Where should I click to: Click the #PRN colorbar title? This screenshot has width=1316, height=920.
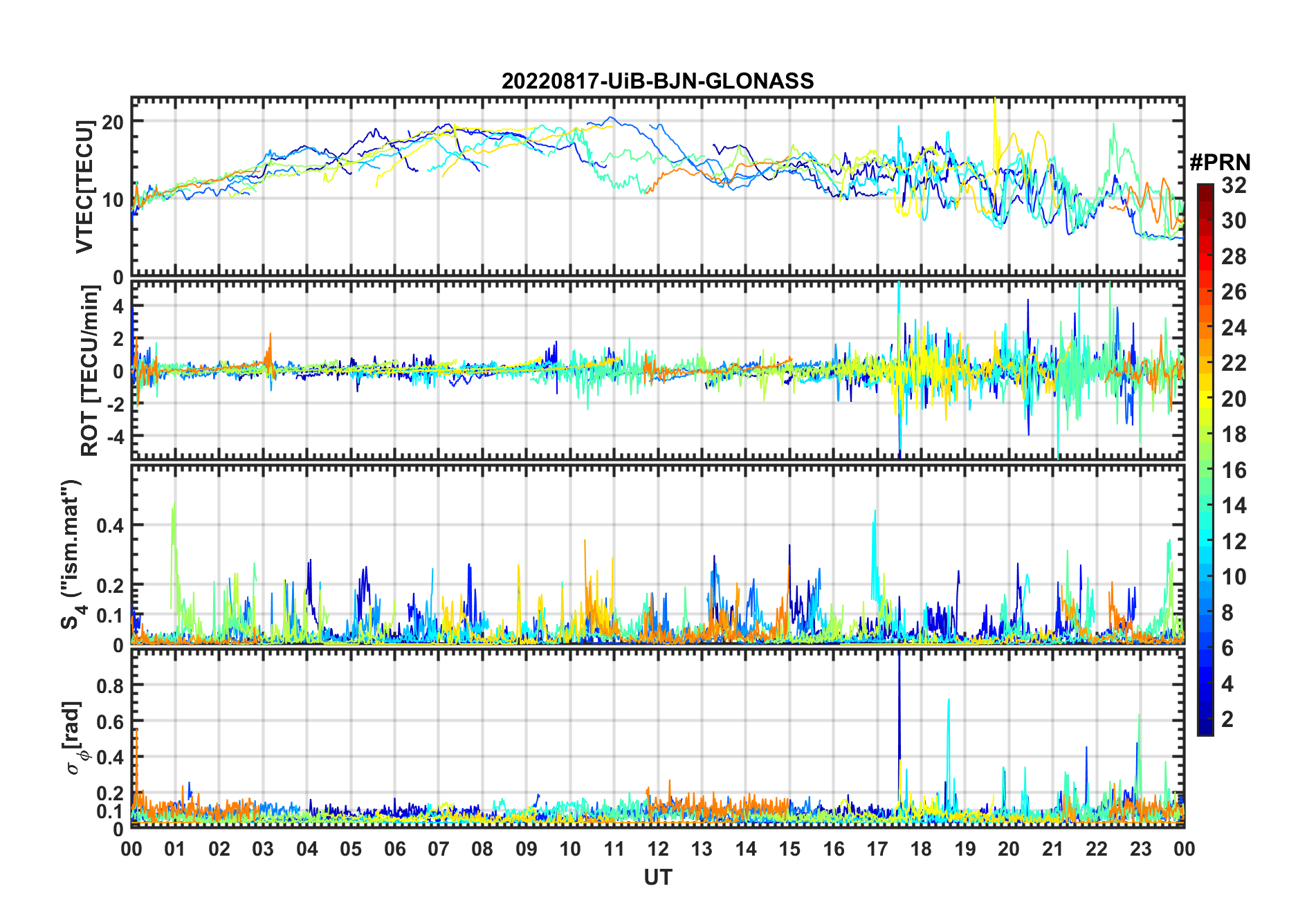click(x=1220, y=163)
